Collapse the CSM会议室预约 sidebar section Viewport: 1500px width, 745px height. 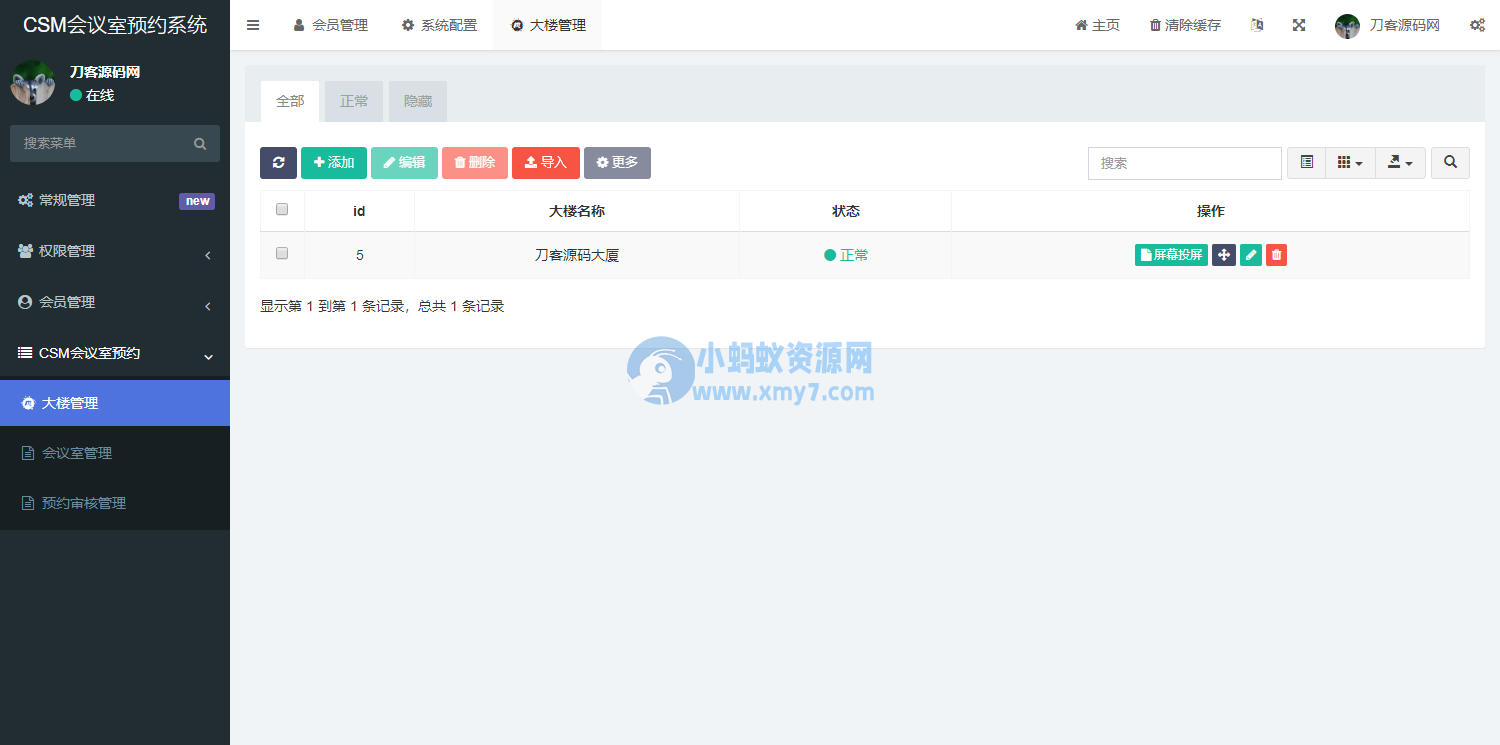[x=115, y=353]
